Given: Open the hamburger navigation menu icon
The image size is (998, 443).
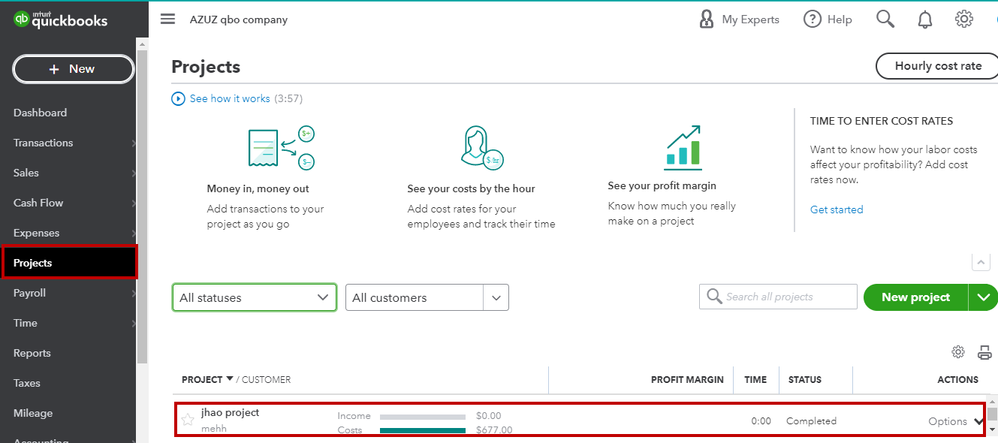Looking at the screenshot, I should point(167,19).
